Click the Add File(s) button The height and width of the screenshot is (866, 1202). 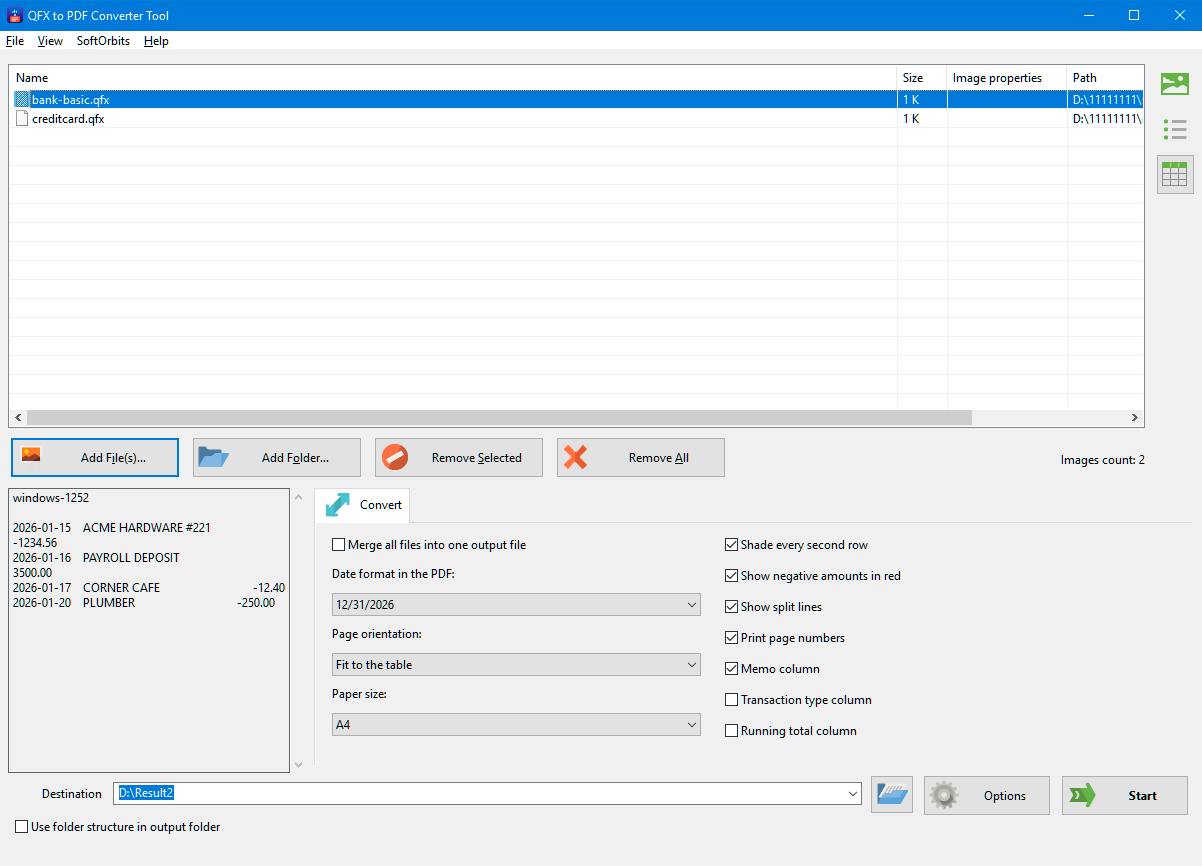[x=95, y=458]
